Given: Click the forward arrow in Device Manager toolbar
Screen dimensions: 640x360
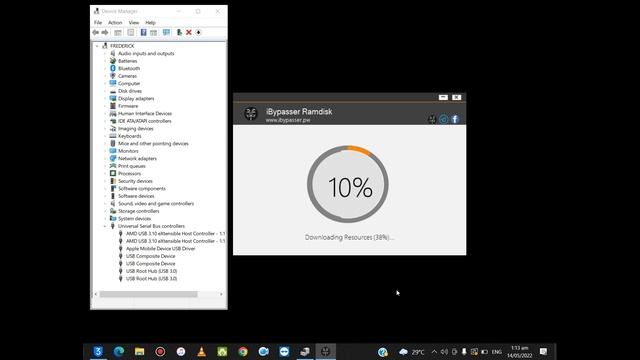Looking at the screenshot, I should pyautogui.click(x=105, y=32).
